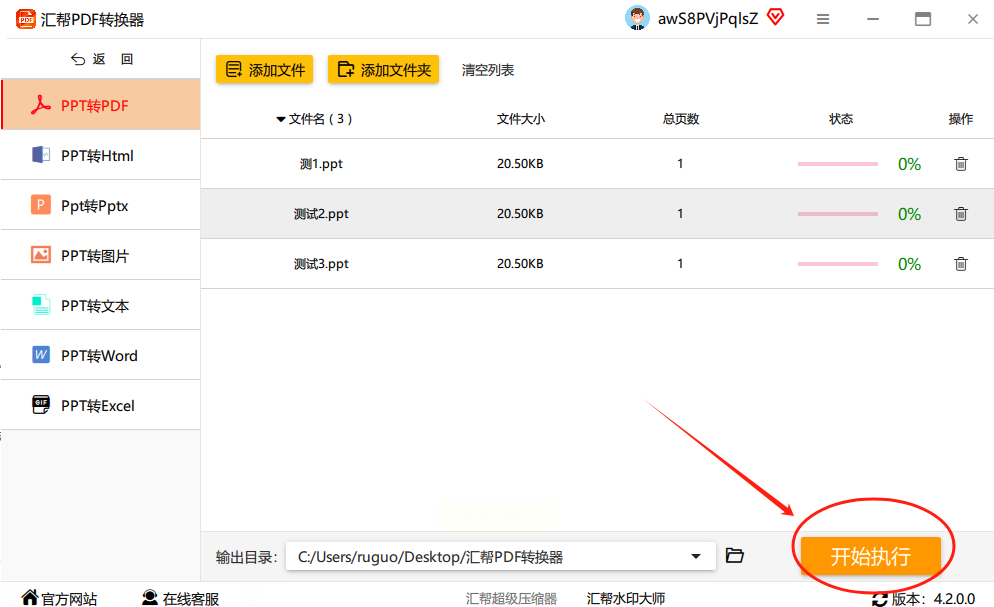This screenshot has height=607, width=994.
Task: Collapse the 文件名 column sort triangle
Action: [x=281, y=119]
